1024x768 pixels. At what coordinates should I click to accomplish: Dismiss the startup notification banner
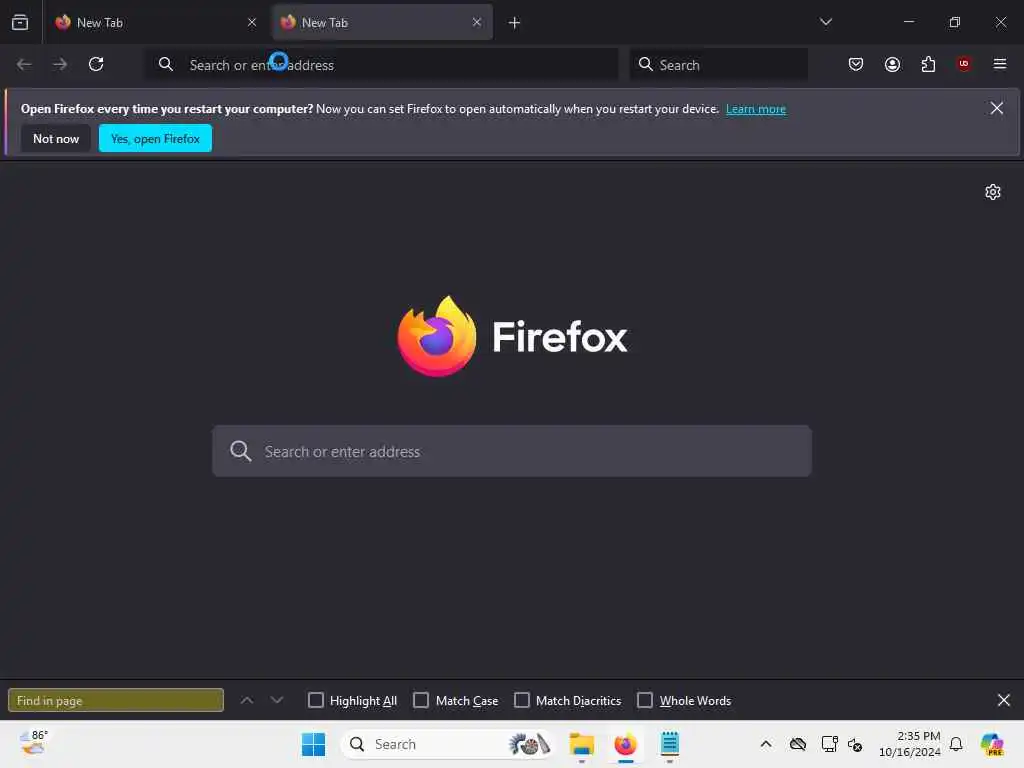click(x=997, y=108)
